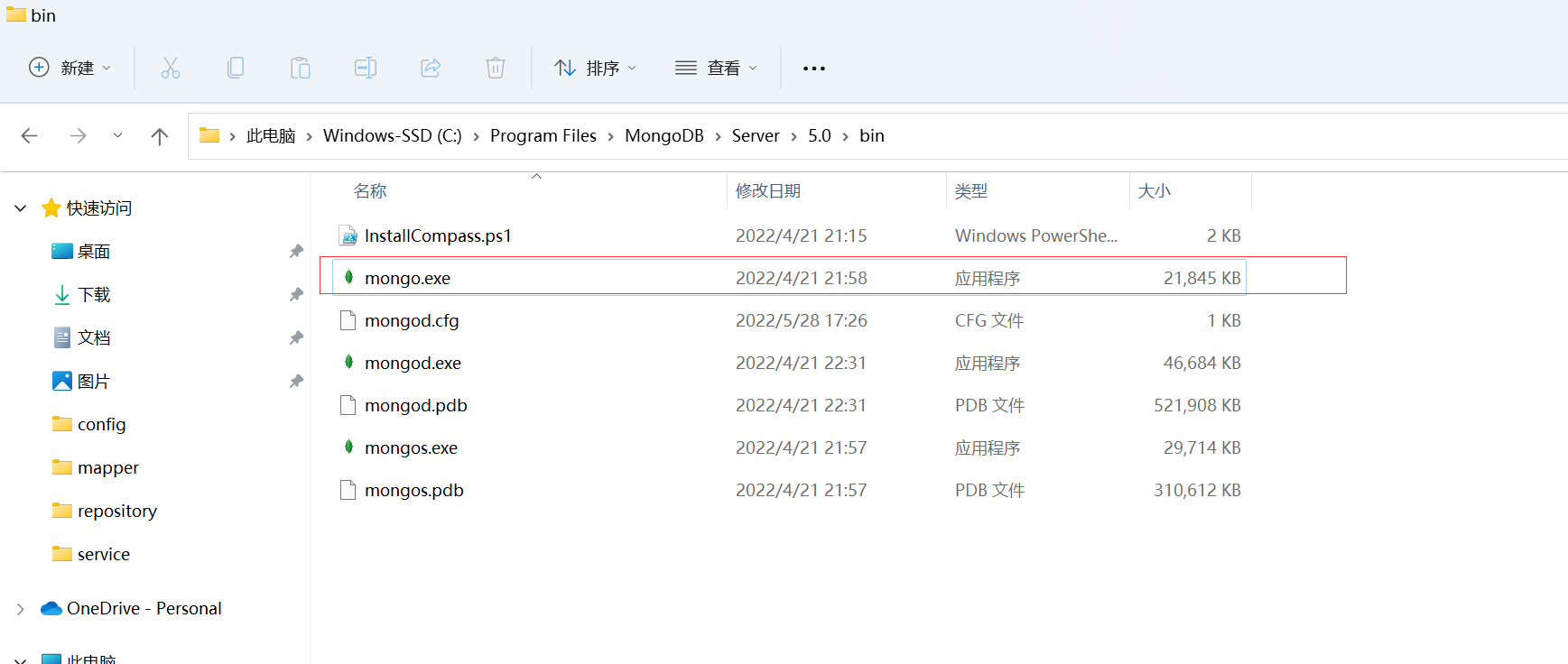Expand chevron after Program Files breadcrumb

tap(611, 136)
